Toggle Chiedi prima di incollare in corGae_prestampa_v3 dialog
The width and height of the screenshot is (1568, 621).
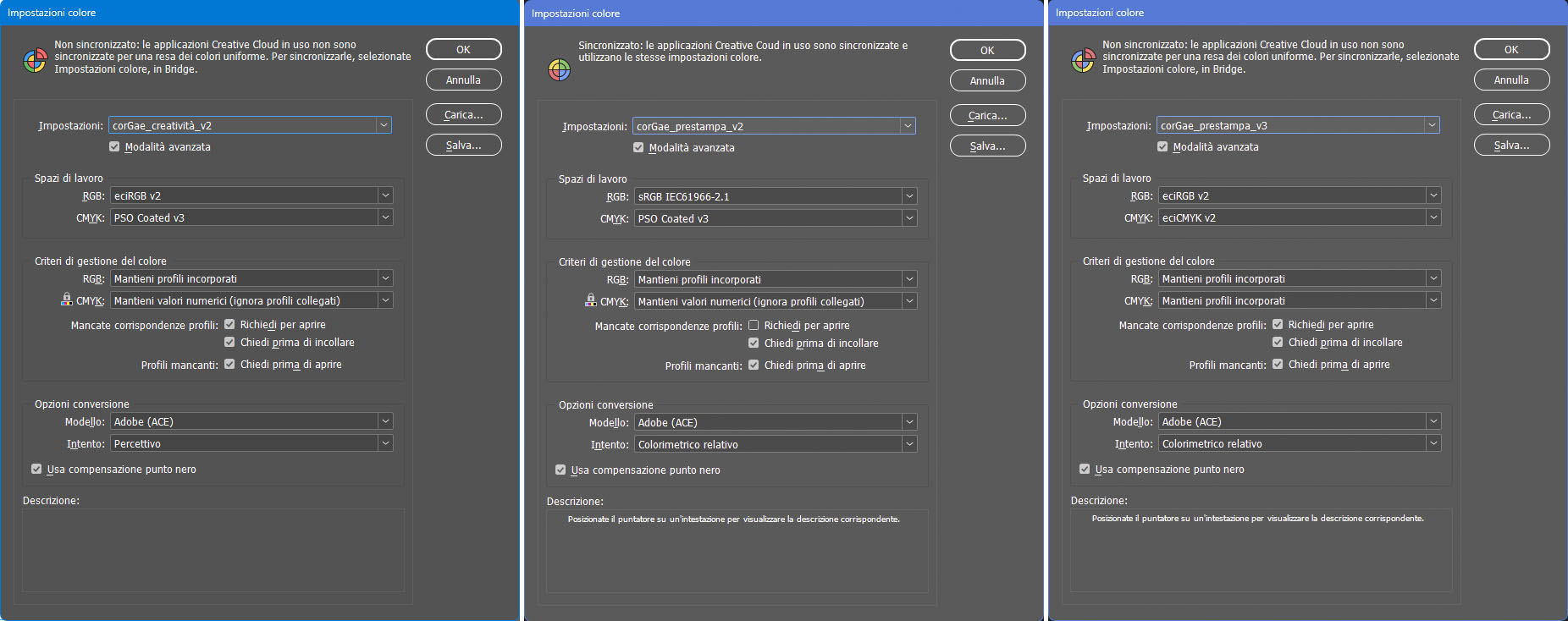pyautogui.click(x=1278, y=343)
